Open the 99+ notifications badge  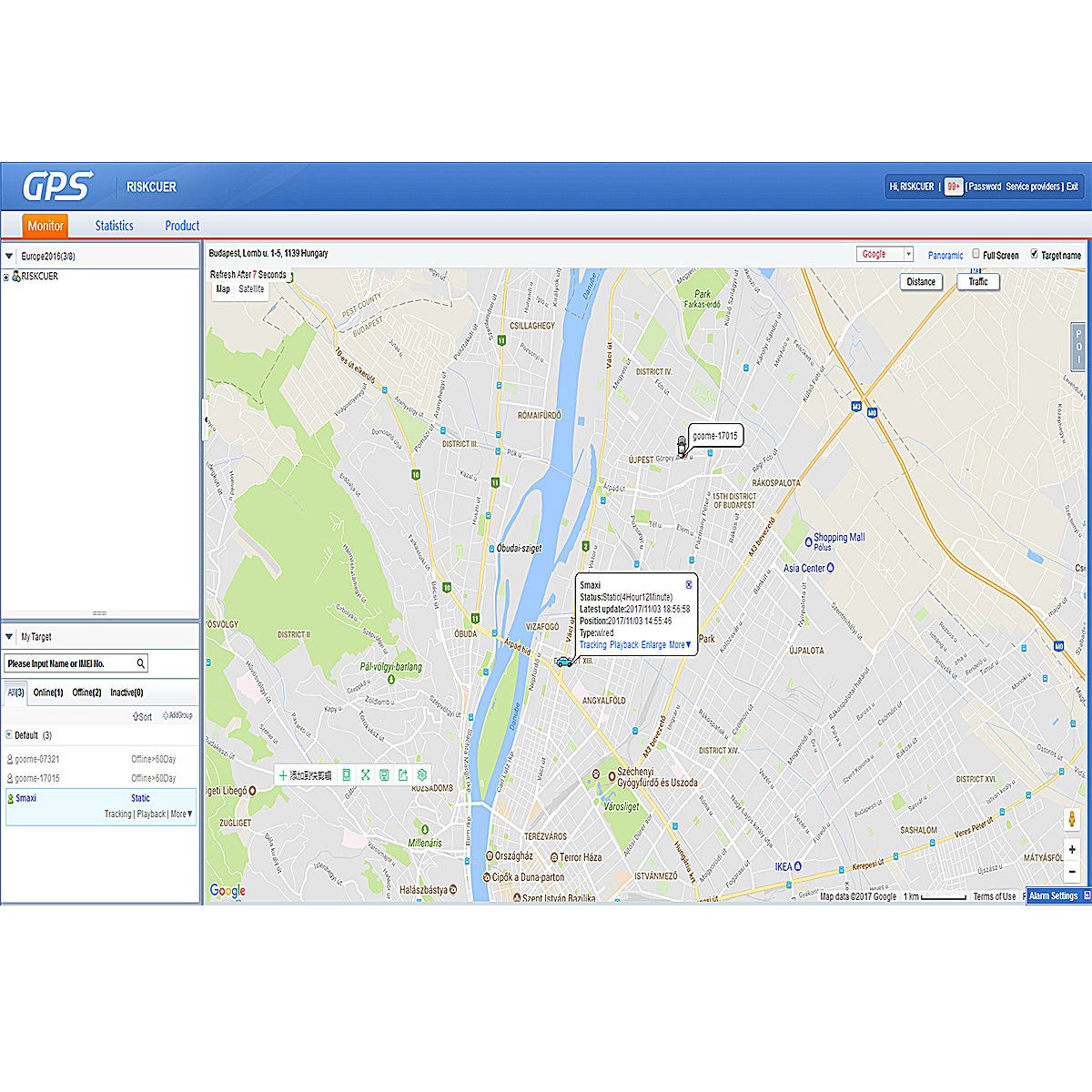[954, 187]
